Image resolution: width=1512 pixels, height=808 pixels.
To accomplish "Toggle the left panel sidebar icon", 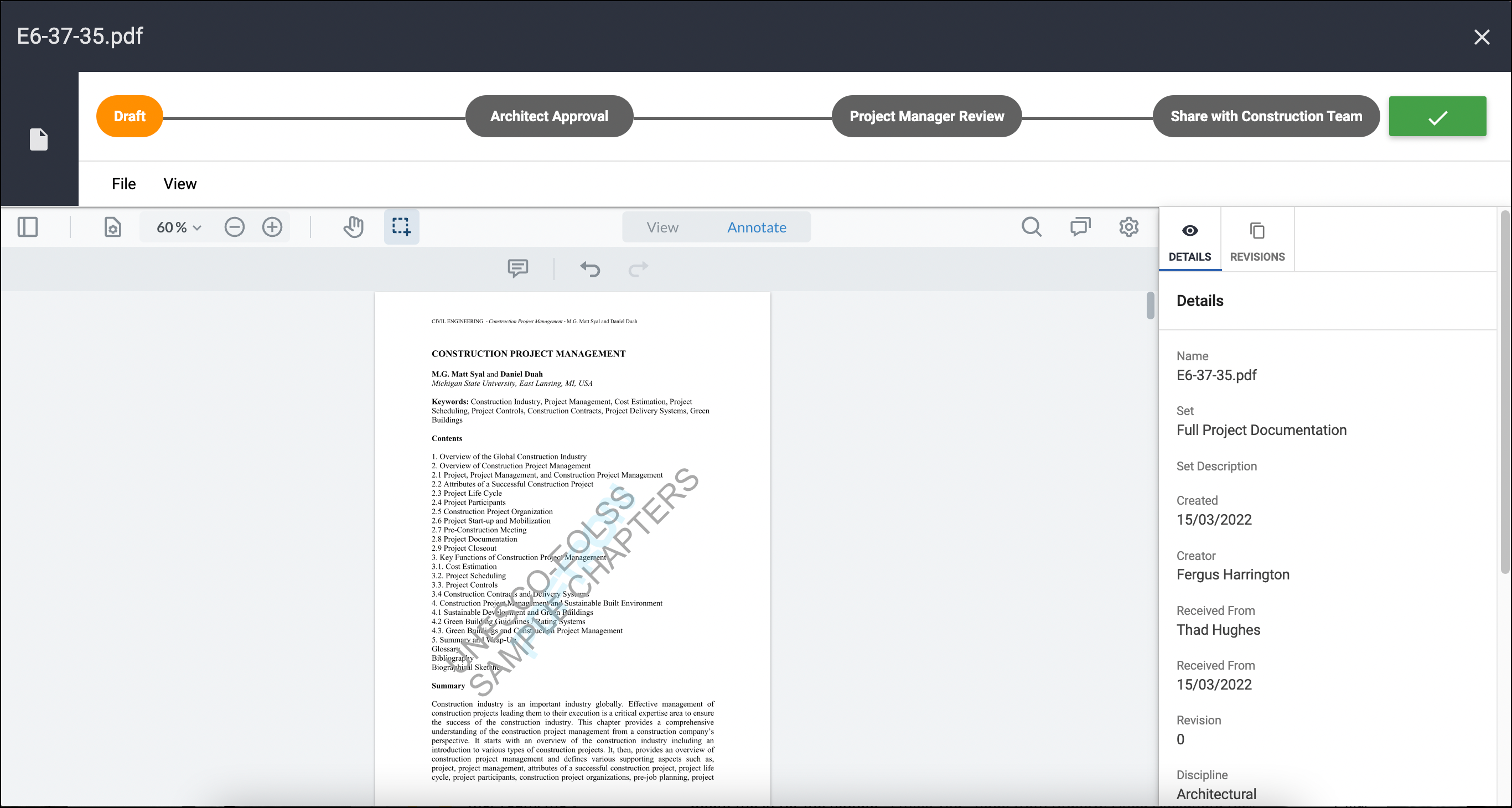I will tap(28, 227).
